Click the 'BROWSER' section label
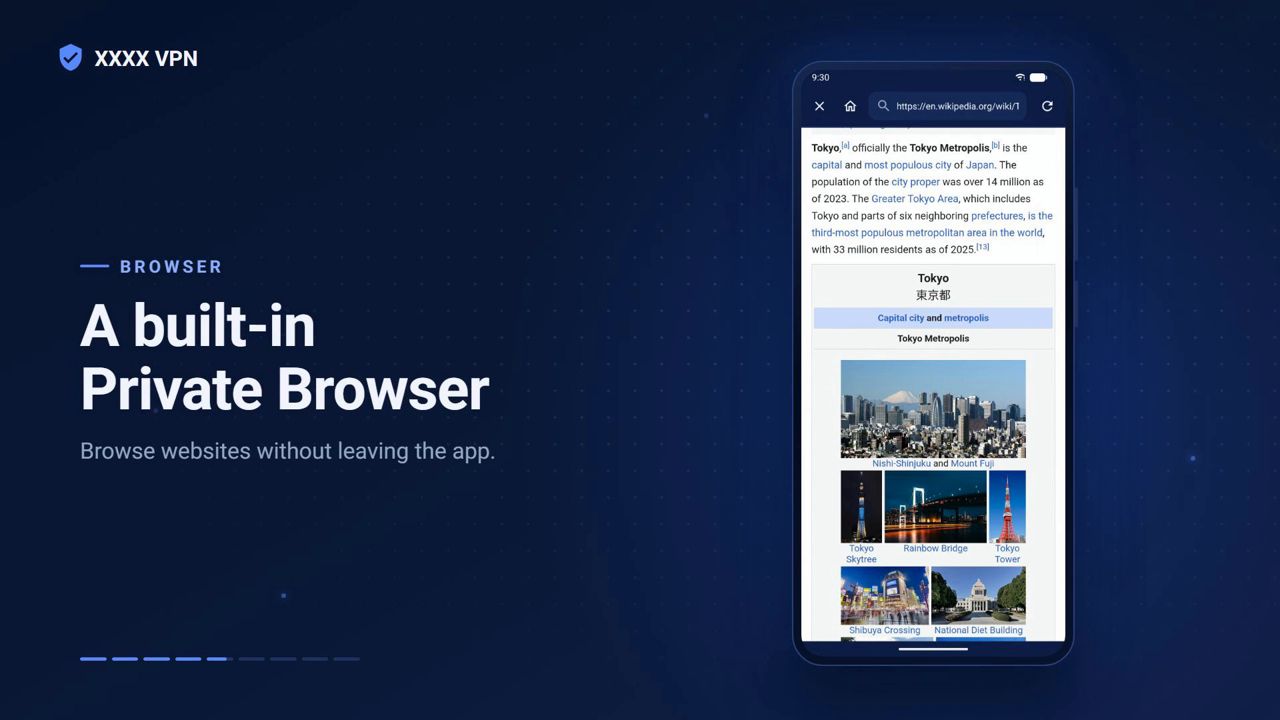 tap(171, 267)
